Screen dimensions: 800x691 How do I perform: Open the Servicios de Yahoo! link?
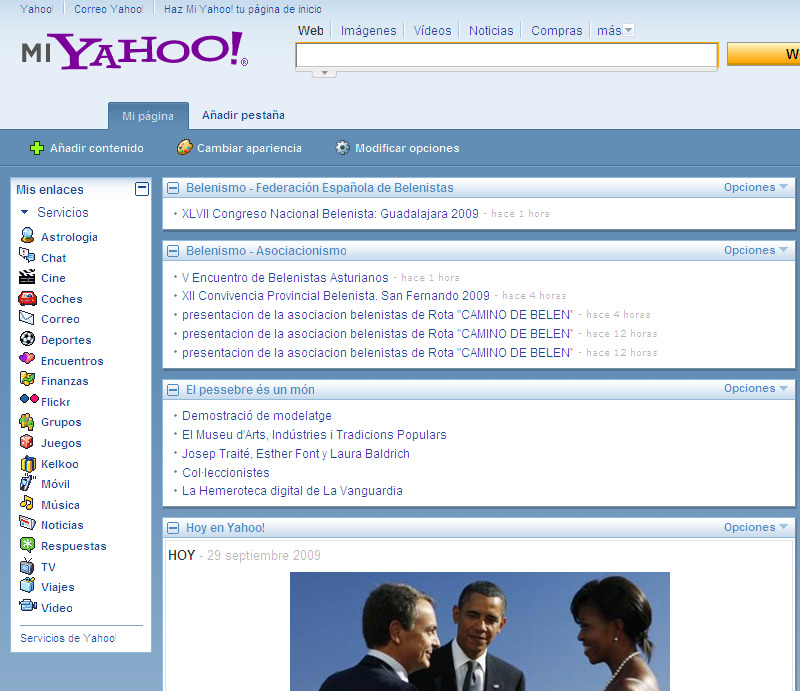68,638
